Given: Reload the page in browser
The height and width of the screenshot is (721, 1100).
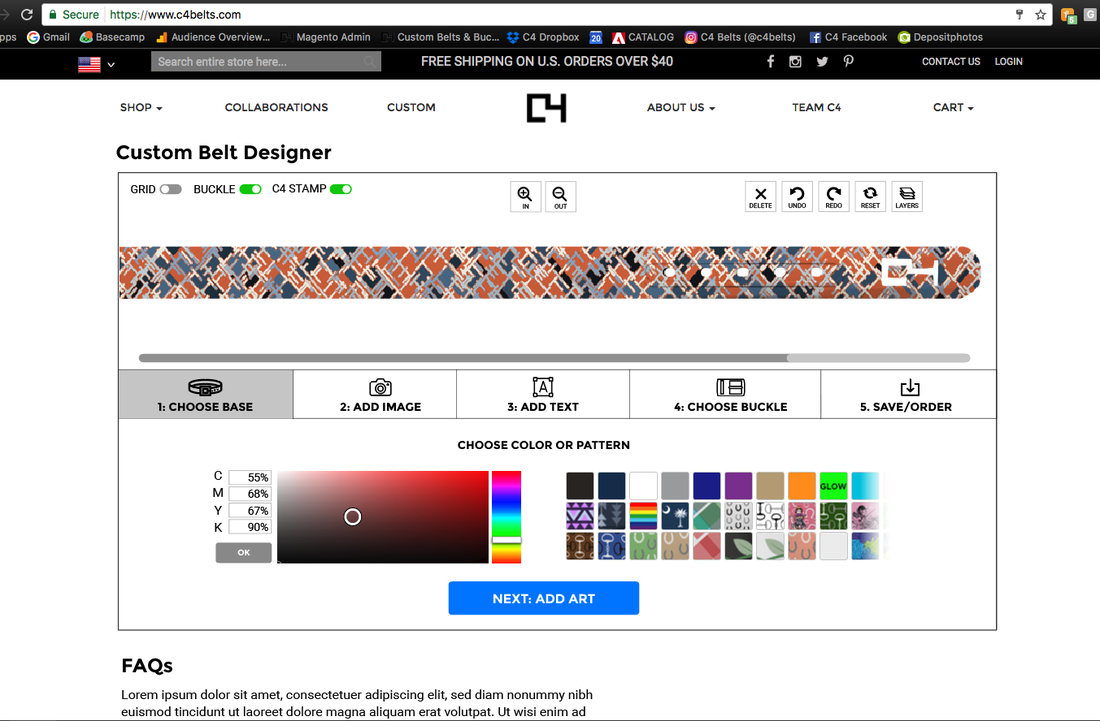Looking at the screenshot, I should [x=27, y=14].
